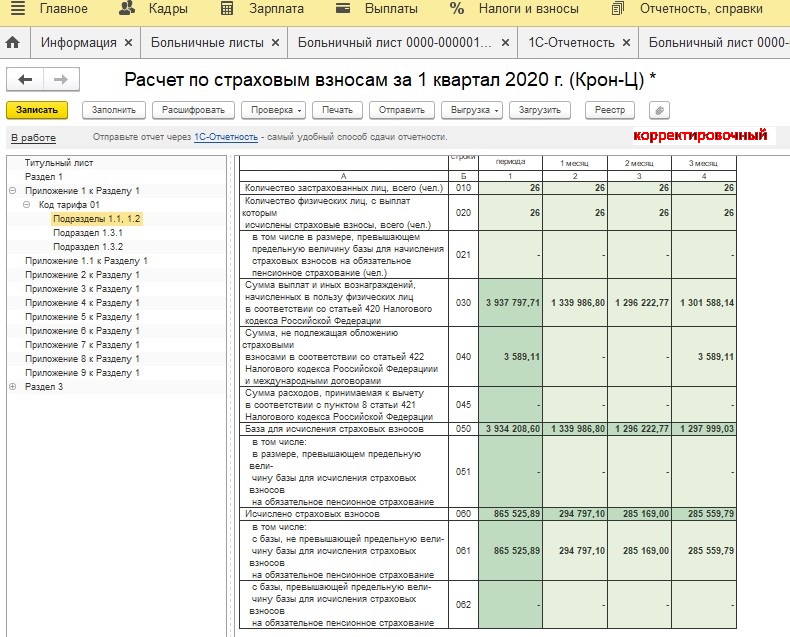Image resolution: width=790 pixels, height=637 pixels.
Task: Select Подраздел 1.3.2 tree item
Action: (88, 247)
